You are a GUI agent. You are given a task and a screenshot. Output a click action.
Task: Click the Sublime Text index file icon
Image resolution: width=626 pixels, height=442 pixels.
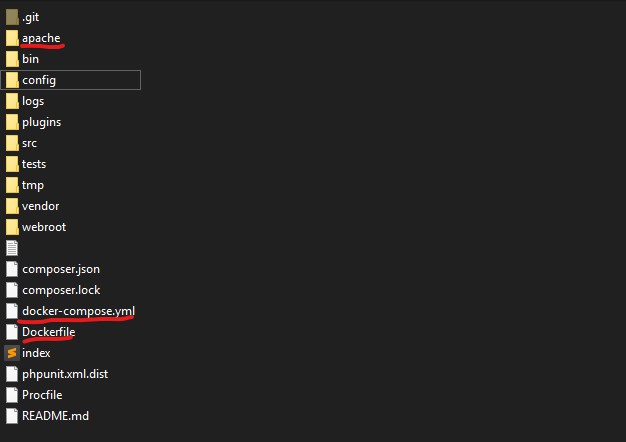point(12,353)
